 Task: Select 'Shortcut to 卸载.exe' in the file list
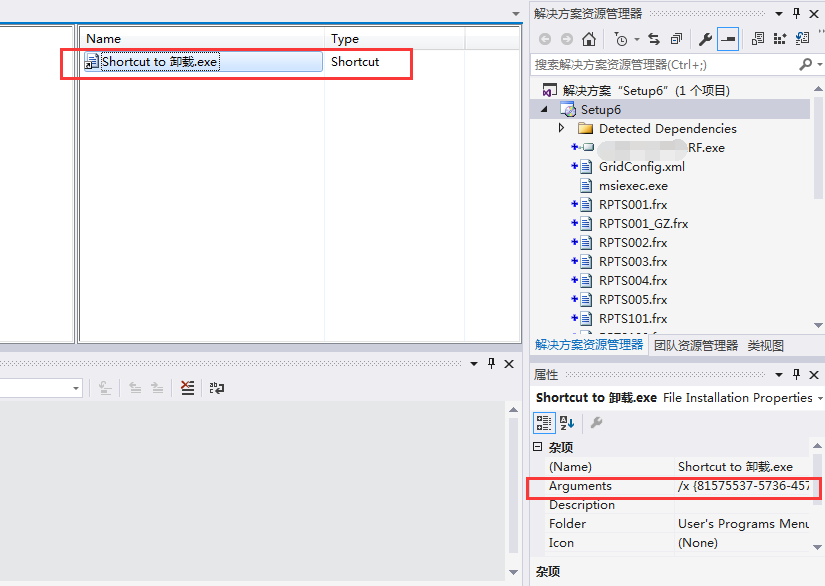[159, 62]
